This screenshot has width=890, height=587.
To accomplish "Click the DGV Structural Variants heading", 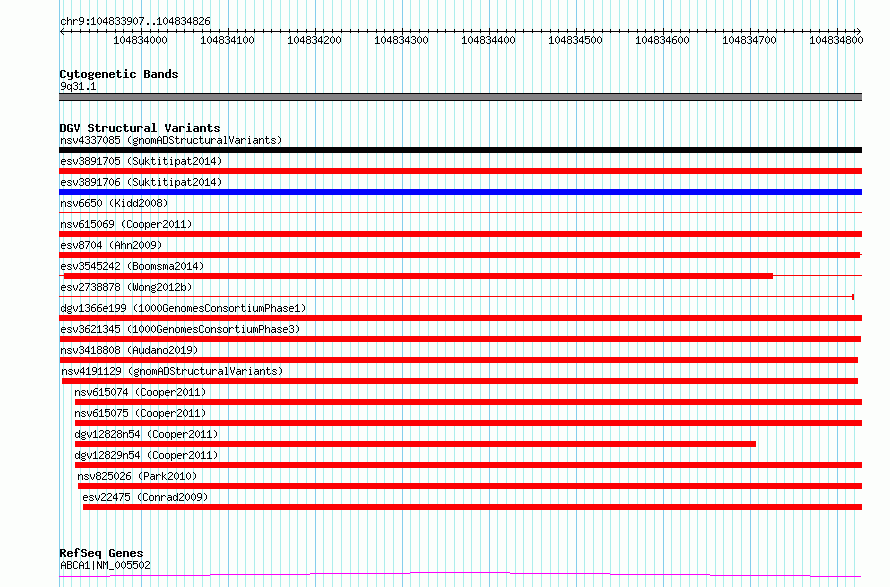I will point(140,128).
